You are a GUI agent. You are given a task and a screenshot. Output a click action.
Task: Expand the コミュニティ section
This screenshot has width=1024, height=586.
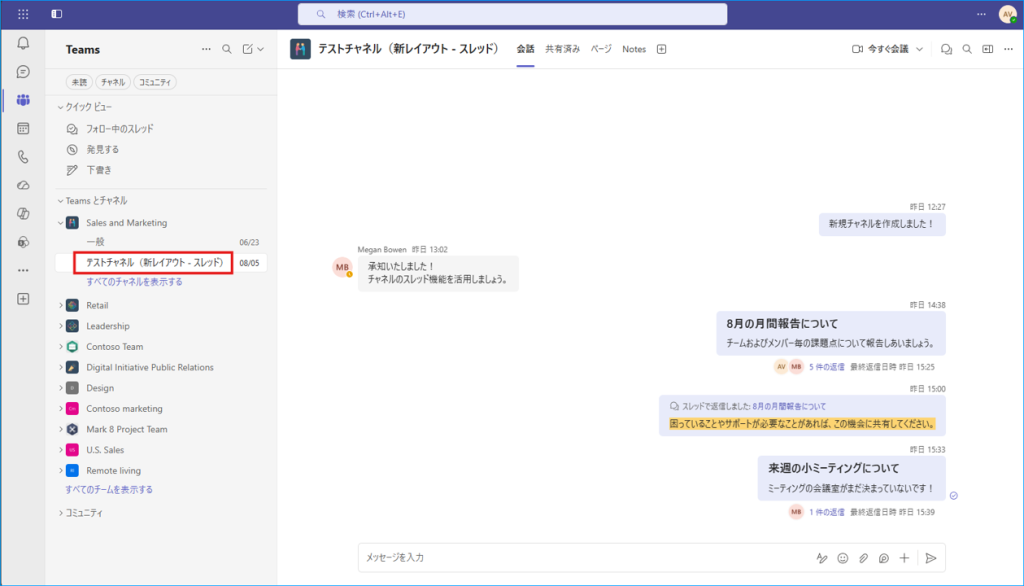click(x=61, y=513)
